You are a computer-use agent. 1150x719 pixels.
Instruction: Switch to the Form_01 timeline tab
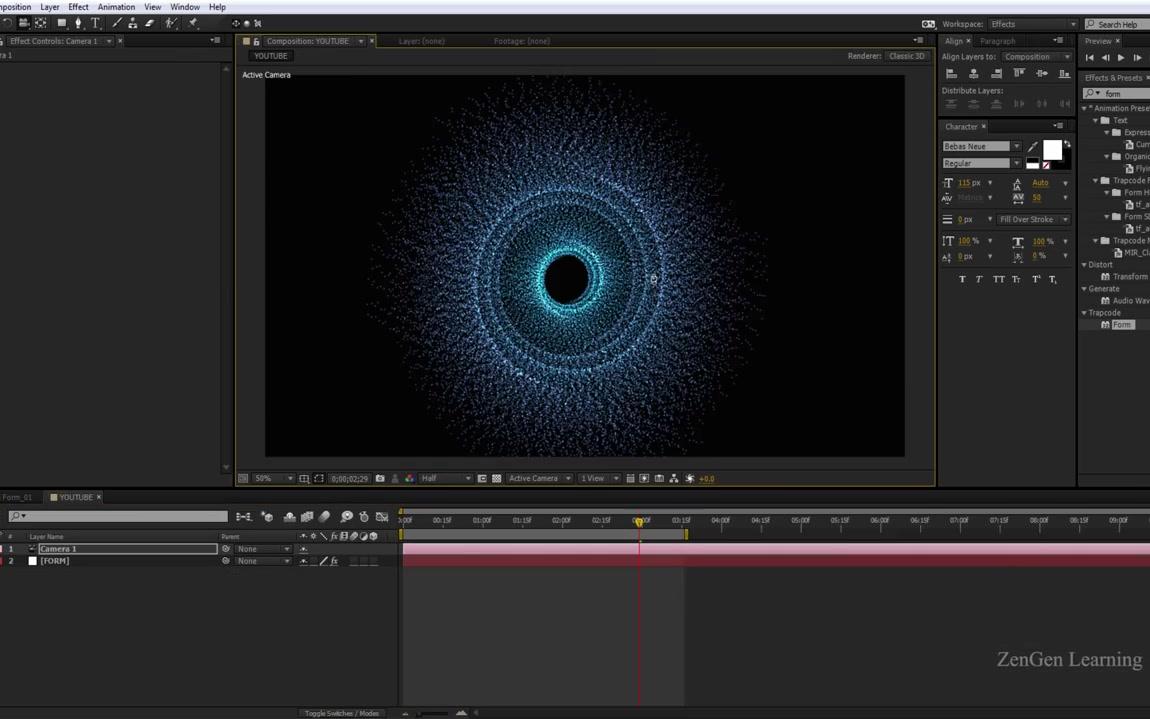16,496
